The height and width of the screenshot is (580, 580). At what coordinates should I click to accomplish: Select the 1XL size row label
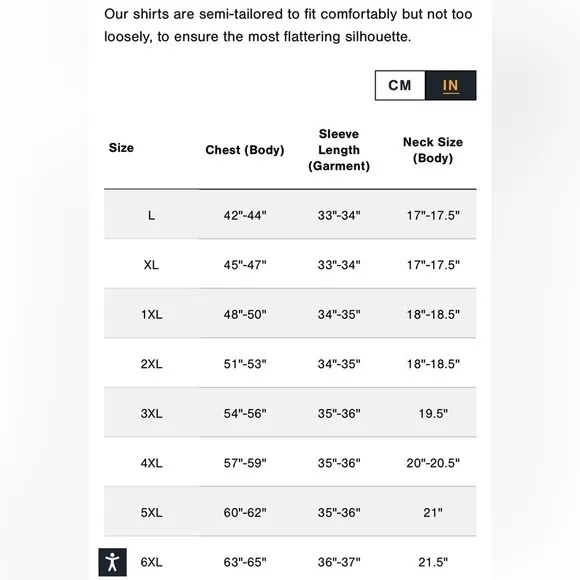(x=151, y=314)
